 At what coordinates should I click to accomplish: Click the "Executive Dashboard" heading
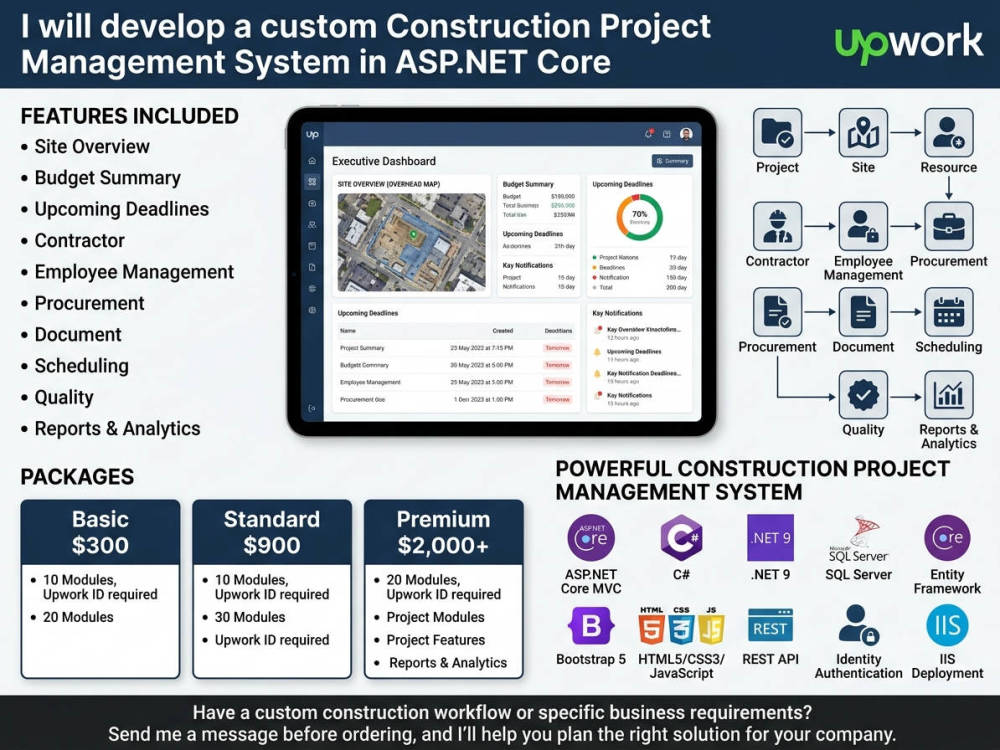(384, 161)
